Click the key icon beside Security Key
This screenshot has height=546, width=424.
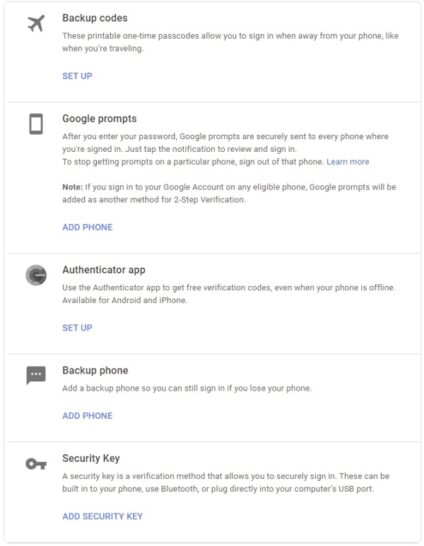[36, 464]
